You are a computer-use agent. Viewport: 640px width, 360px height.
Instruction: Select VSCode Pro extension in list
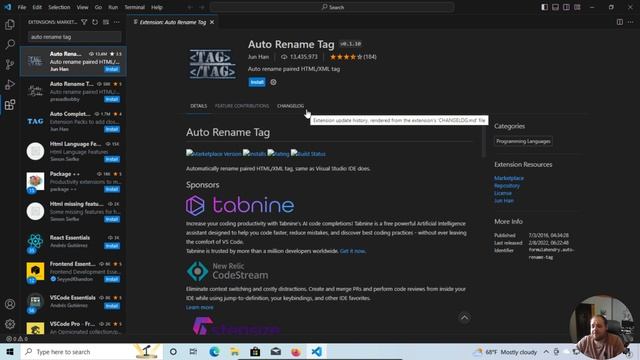(x=73, y=328)
